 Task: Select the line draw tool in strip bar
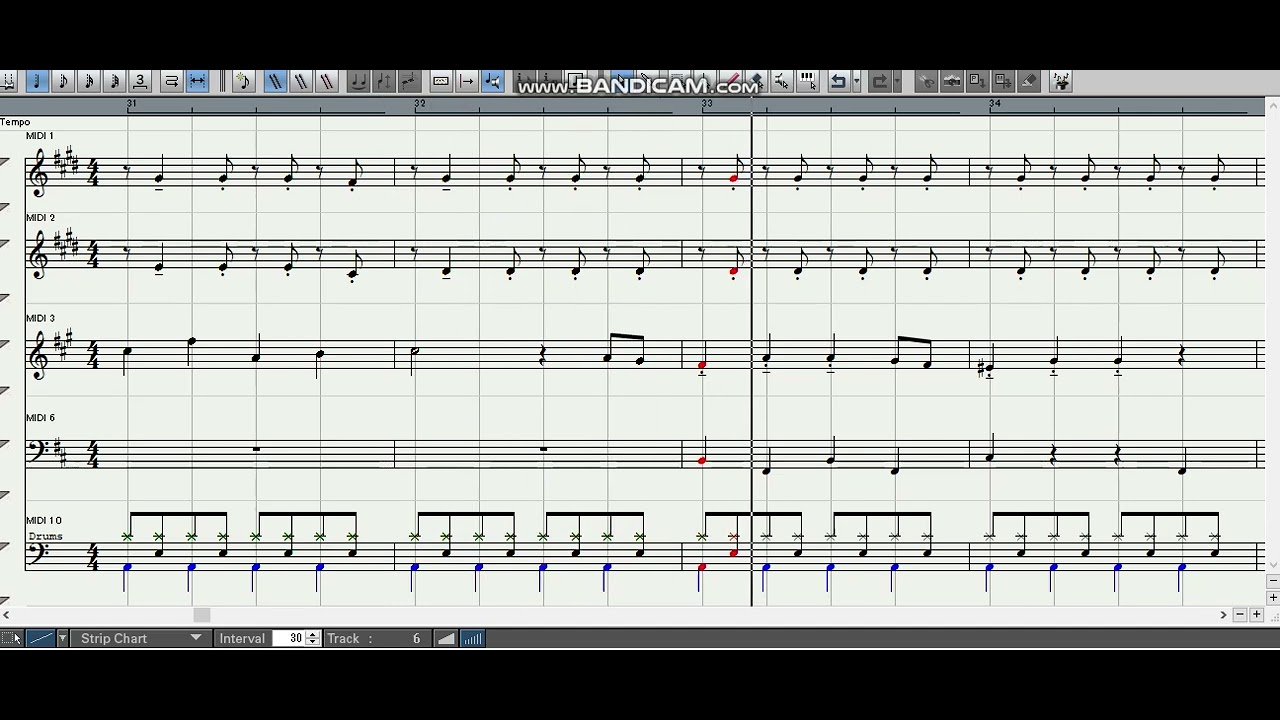pos(40,638)
